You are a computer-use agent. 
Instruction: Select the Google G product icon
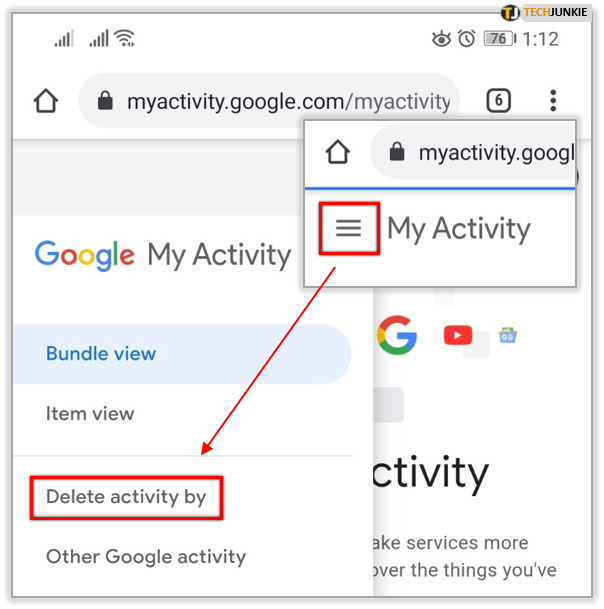coord(397,335)
